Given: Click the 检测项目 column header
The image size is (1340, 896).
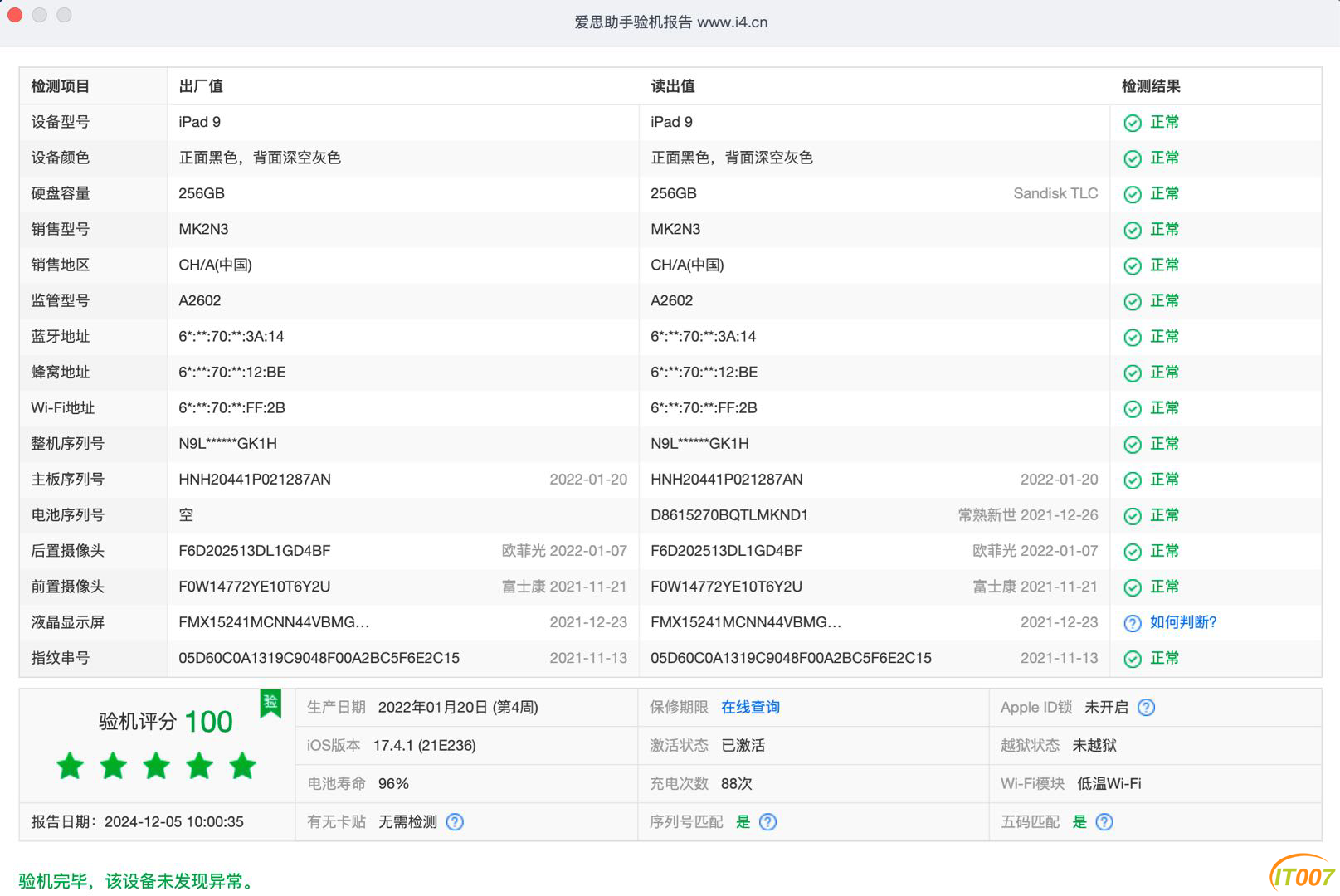Looking at the screenshot, I should 61,86.
